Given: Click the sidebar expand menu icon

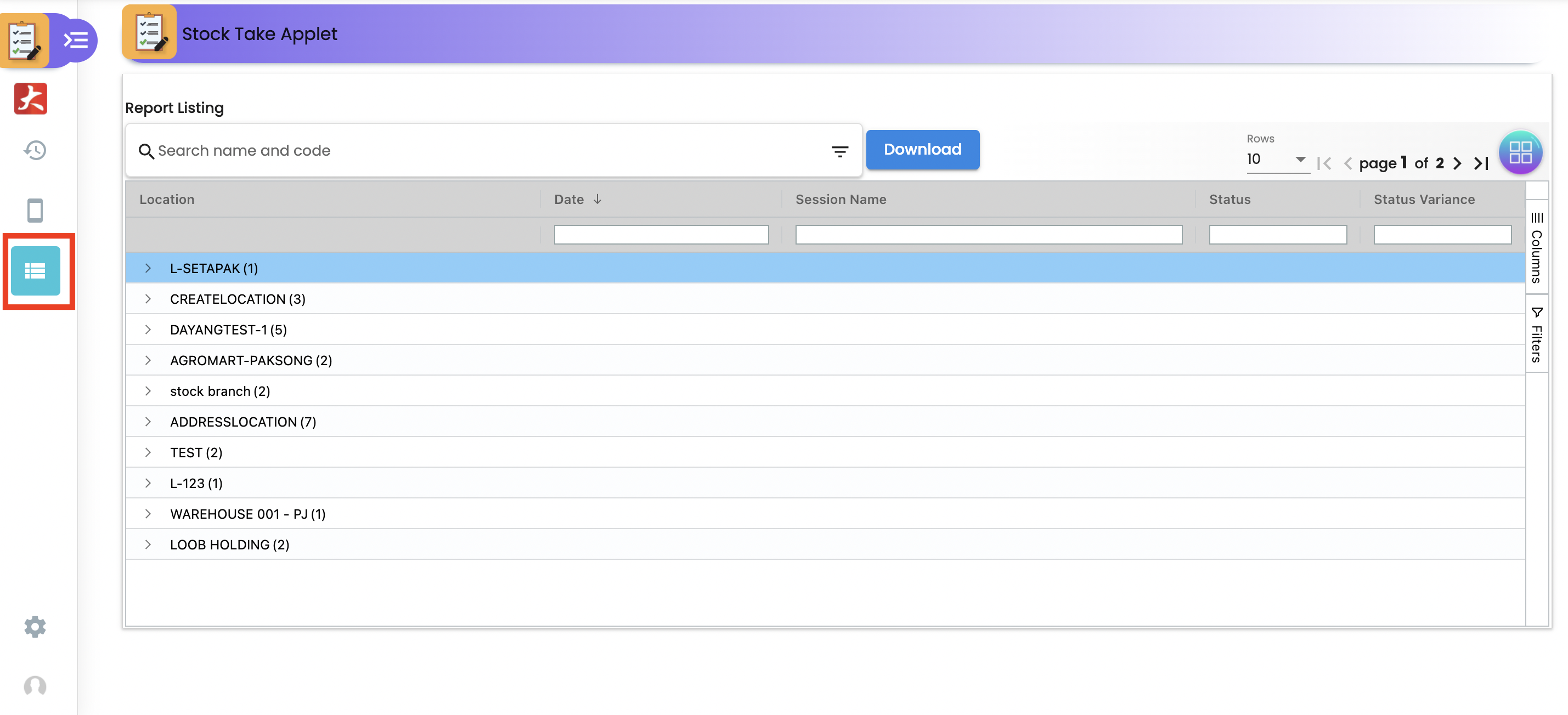Looking at the screenshot, I should [x=76, y=40].
